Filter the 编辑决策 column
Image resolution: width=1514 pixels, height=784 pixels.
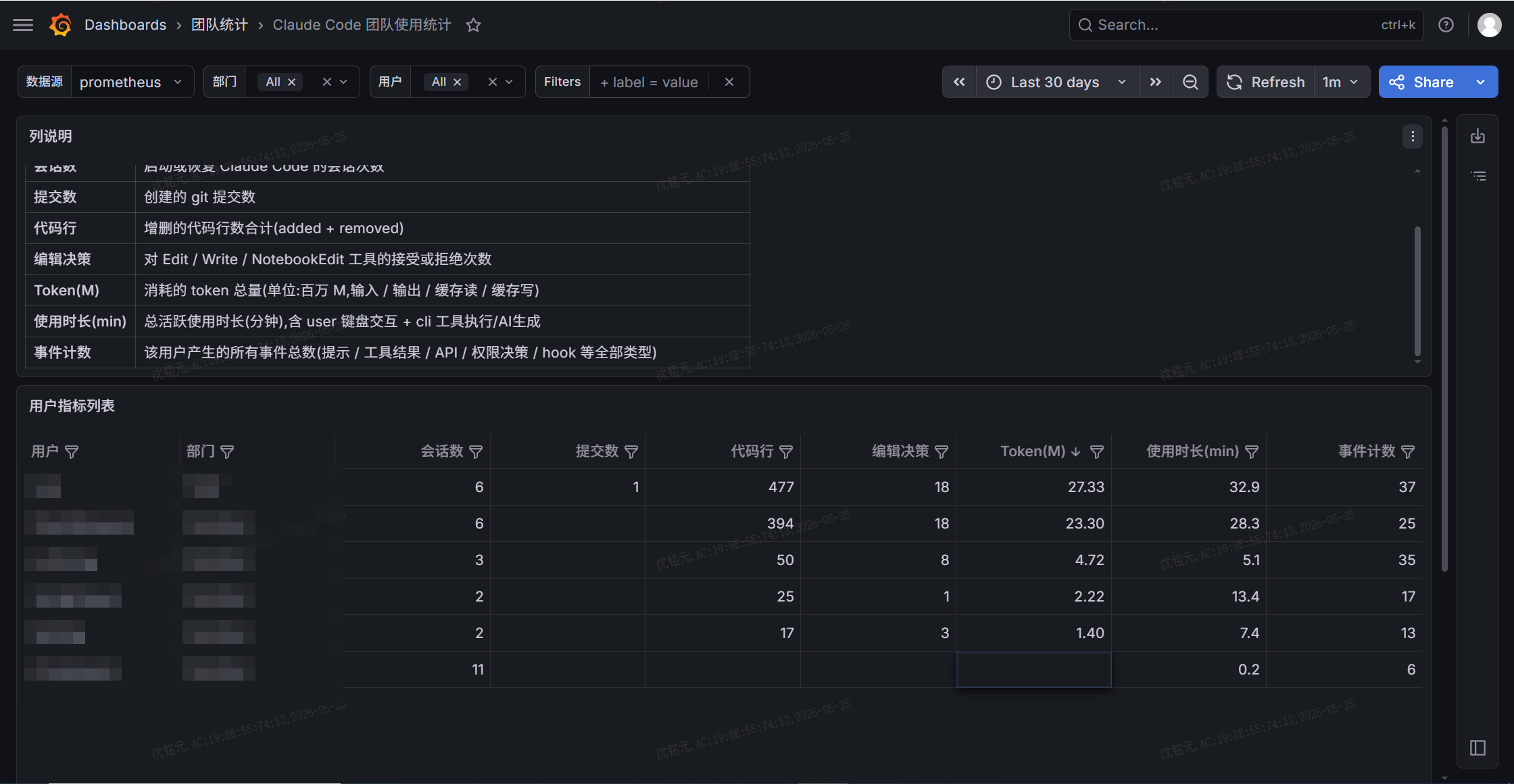tap(942, 451)
